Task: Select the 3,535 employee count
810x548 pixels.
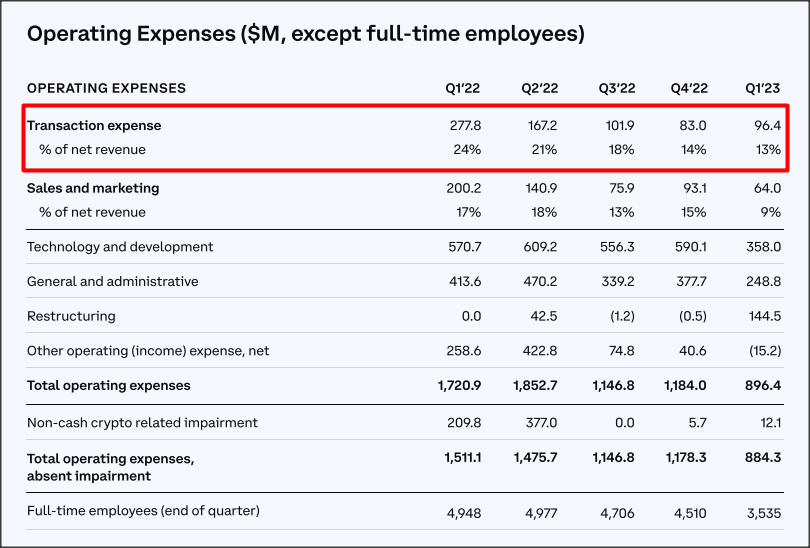Action: pyautogui.click(x=764, y=513)
